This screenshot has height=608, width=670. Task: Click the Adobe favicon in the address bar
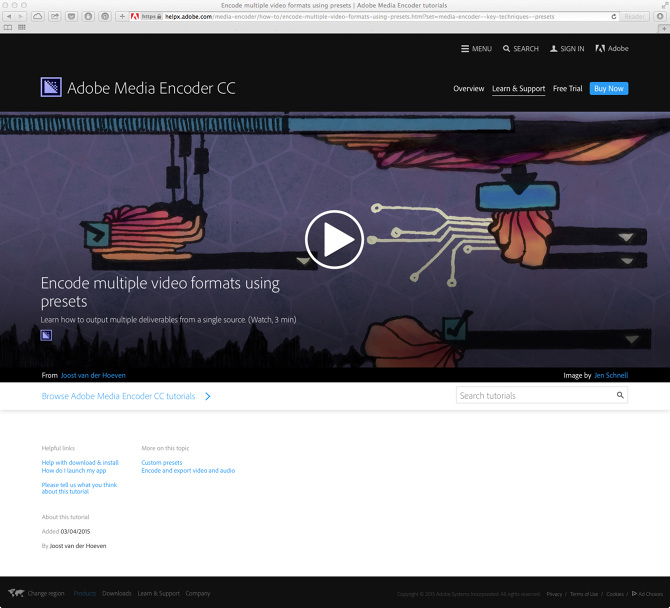[x=135, y=16]
